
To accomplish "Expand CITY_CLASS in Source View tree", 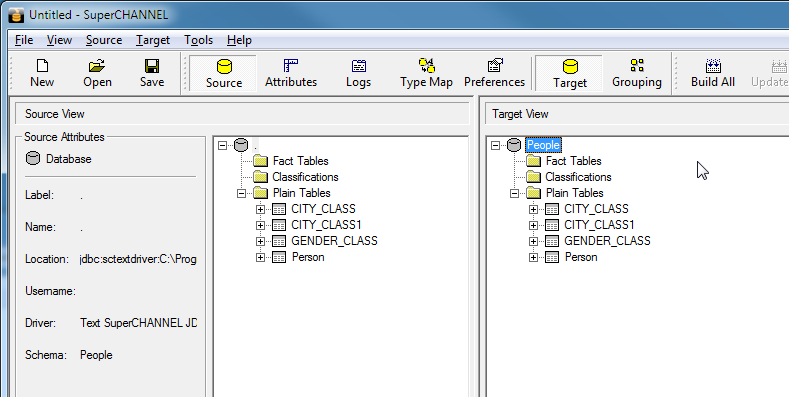I will (260, 209).
